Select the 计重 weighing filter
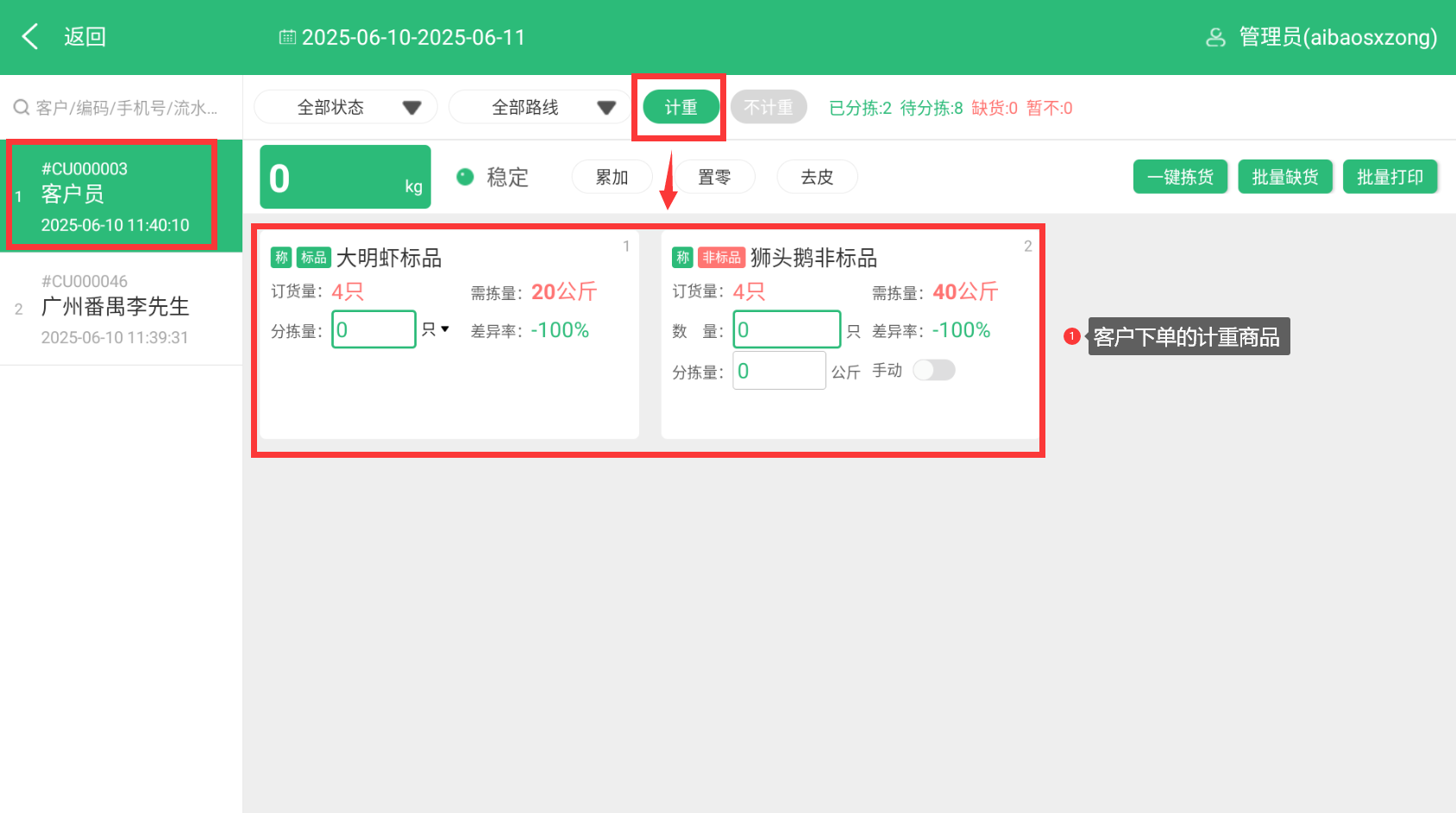Viewport: 1456px width, 813px height. tap(681, 108)
